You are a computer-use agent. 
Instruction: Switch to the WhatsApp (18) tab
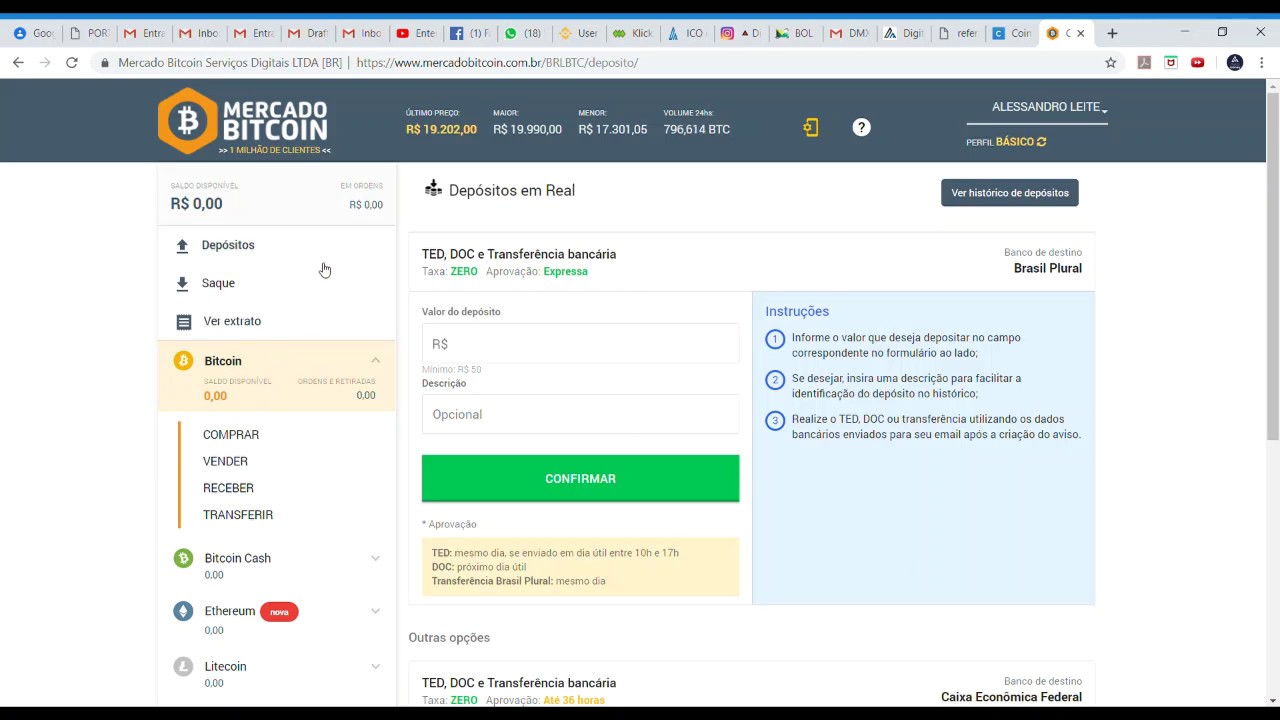coord(523,33)
